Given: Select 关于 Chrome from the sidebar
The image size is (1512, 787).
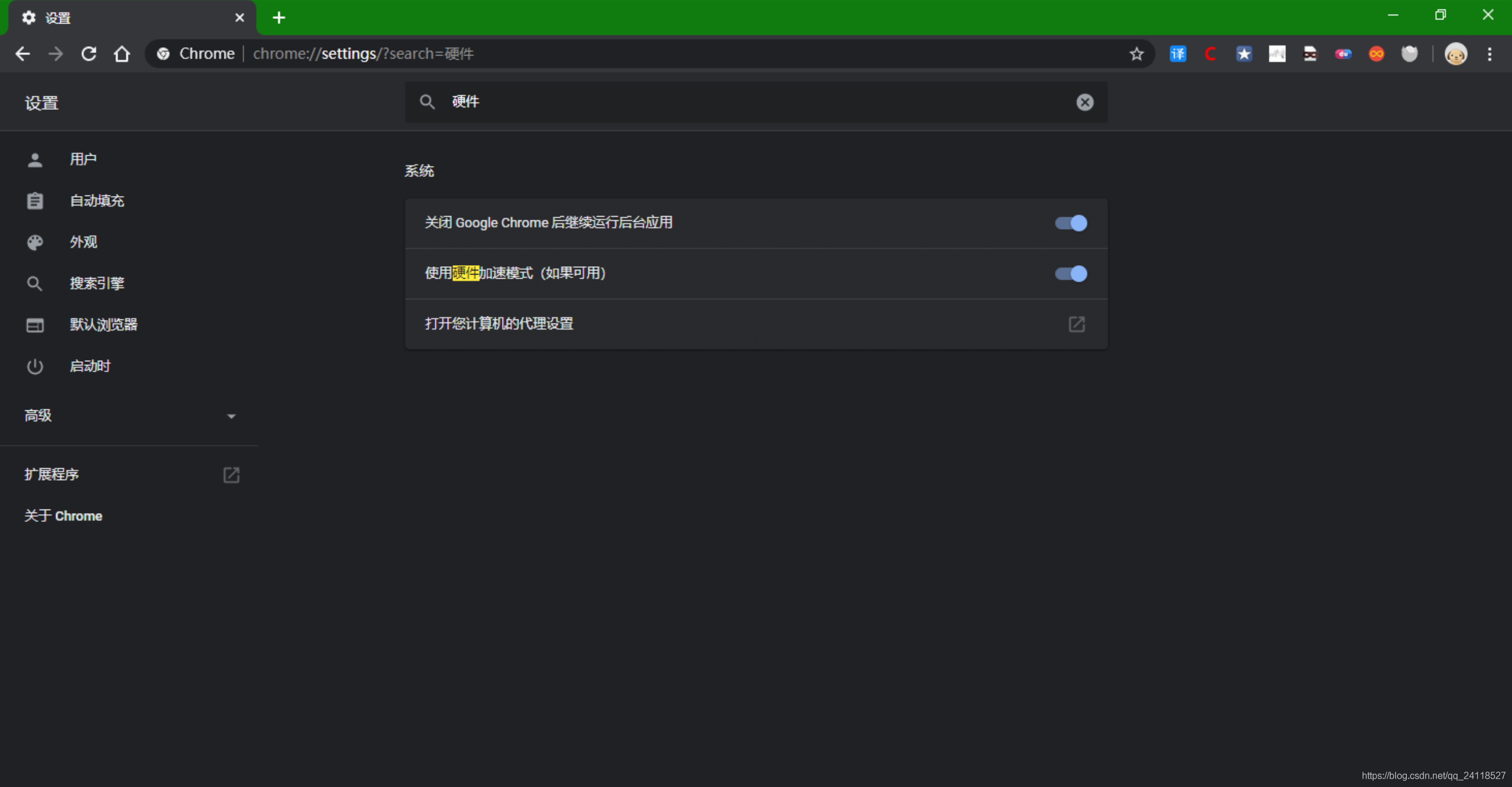Looking at the screenshot, I should (x=62, y=516).
